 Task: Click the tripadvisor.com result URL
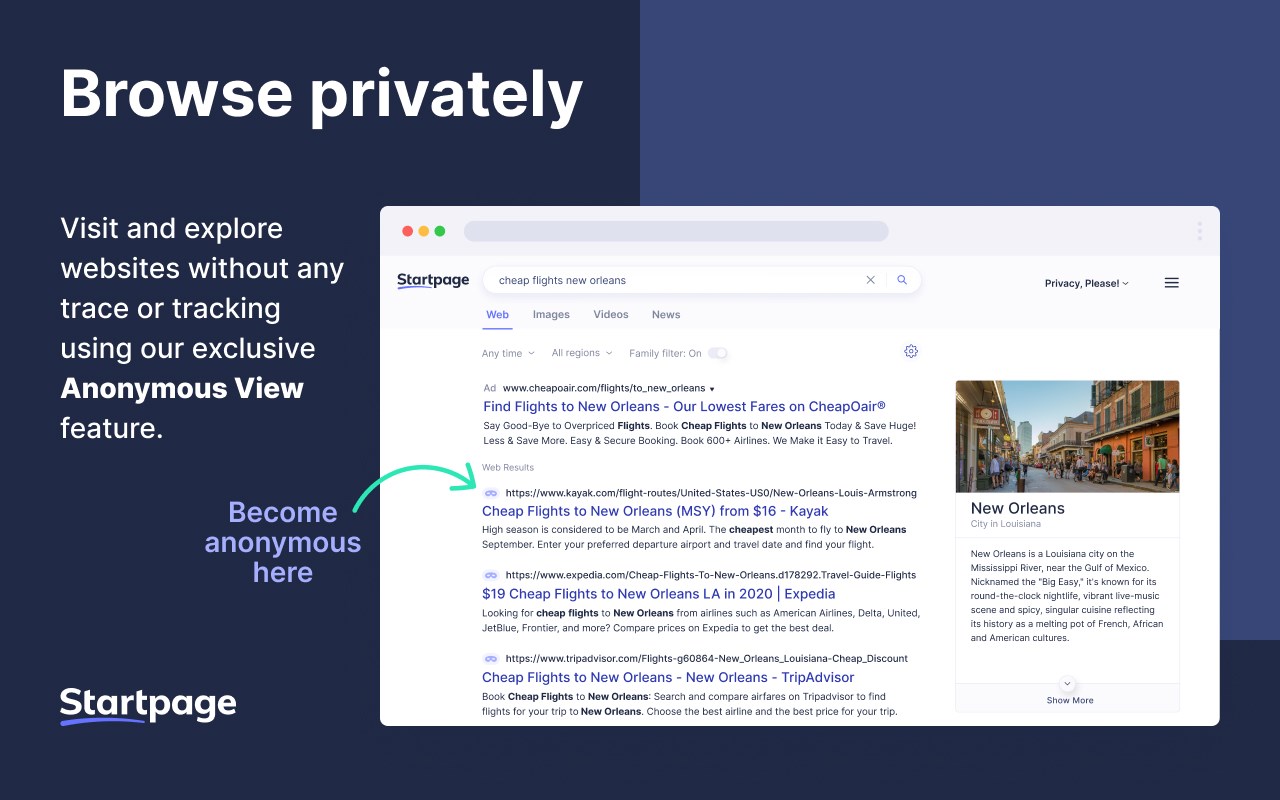tap(707, 659)
